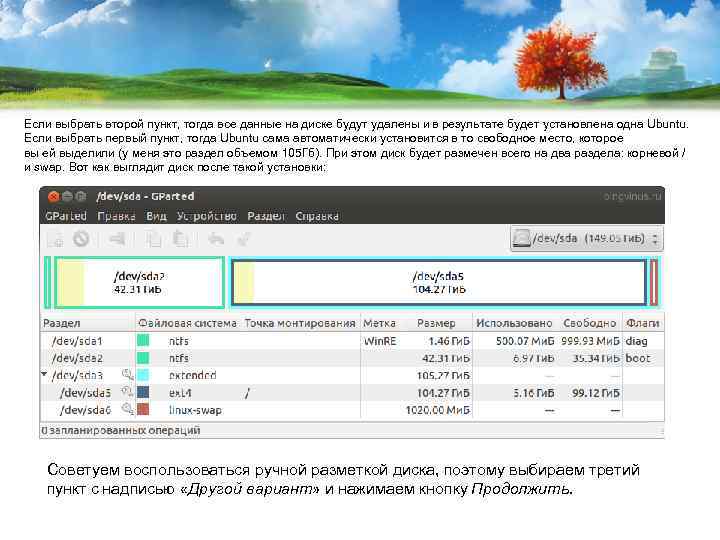720x540 pixels.
Task: Click the 105.27 ГиБ size value
Action: click(x=443, y=376)
